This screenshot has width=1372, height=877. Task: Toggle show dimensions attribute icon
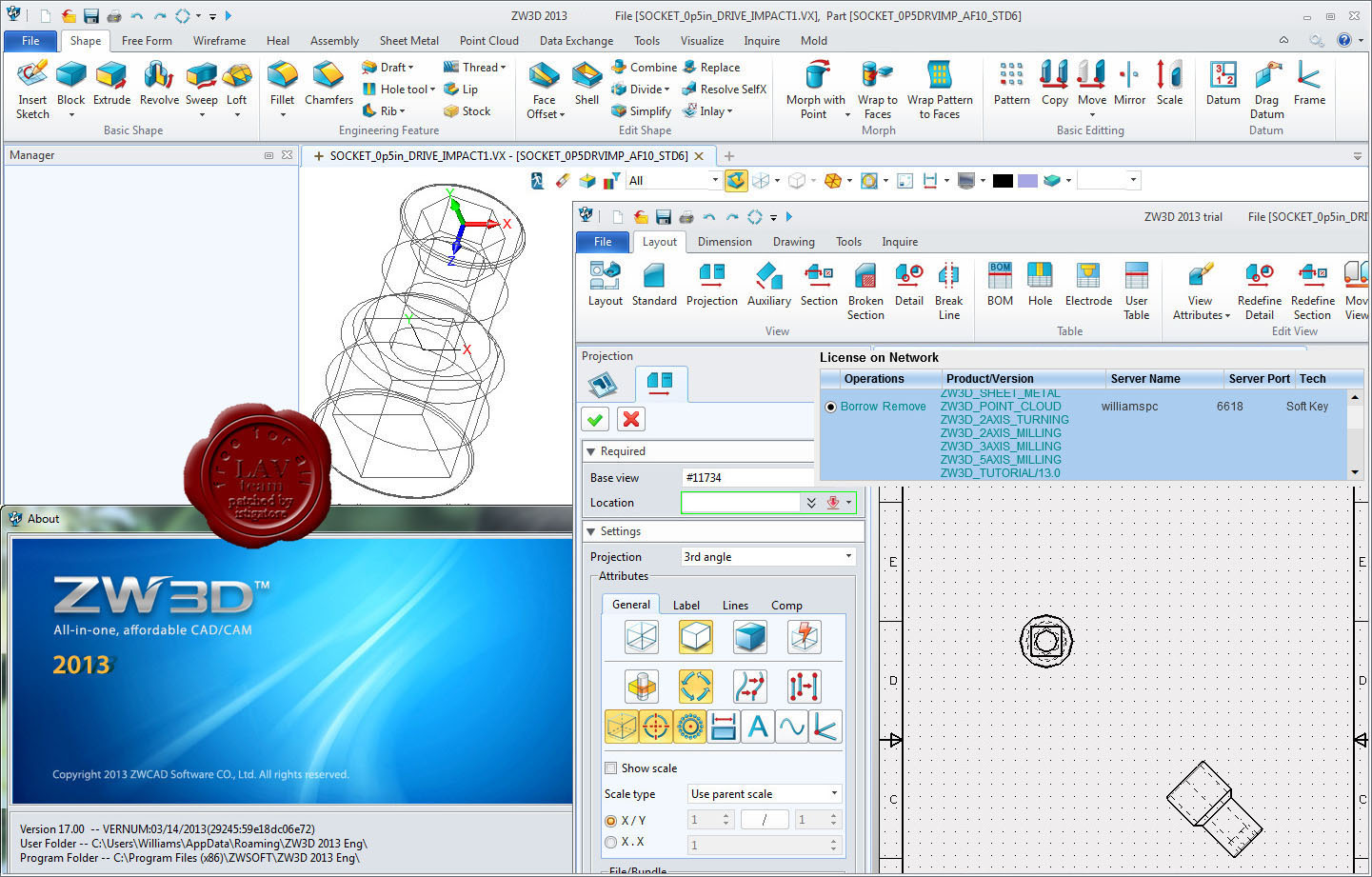724,727
